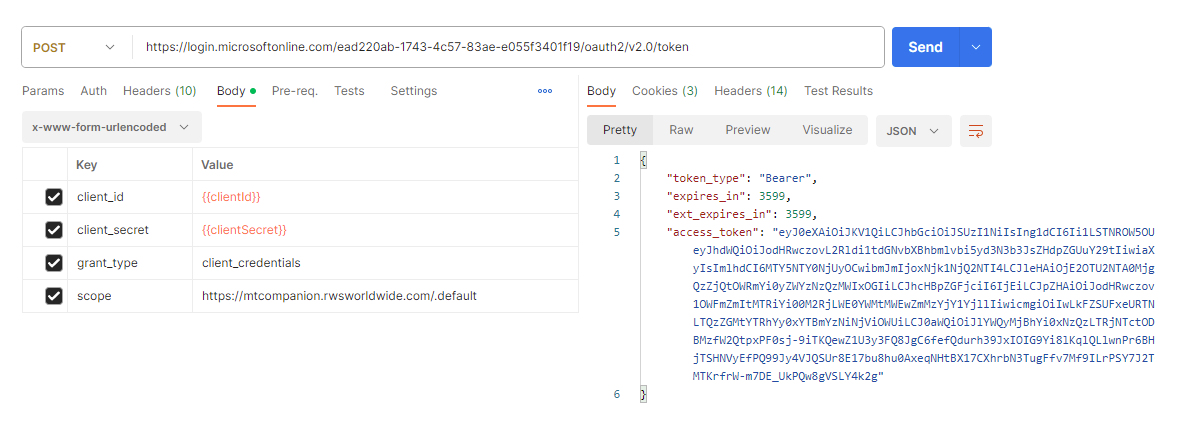Click the "expires_in" key in response
Image resolution: width=1181 pixels, height=434 pixels.
(x=706, y=197)
